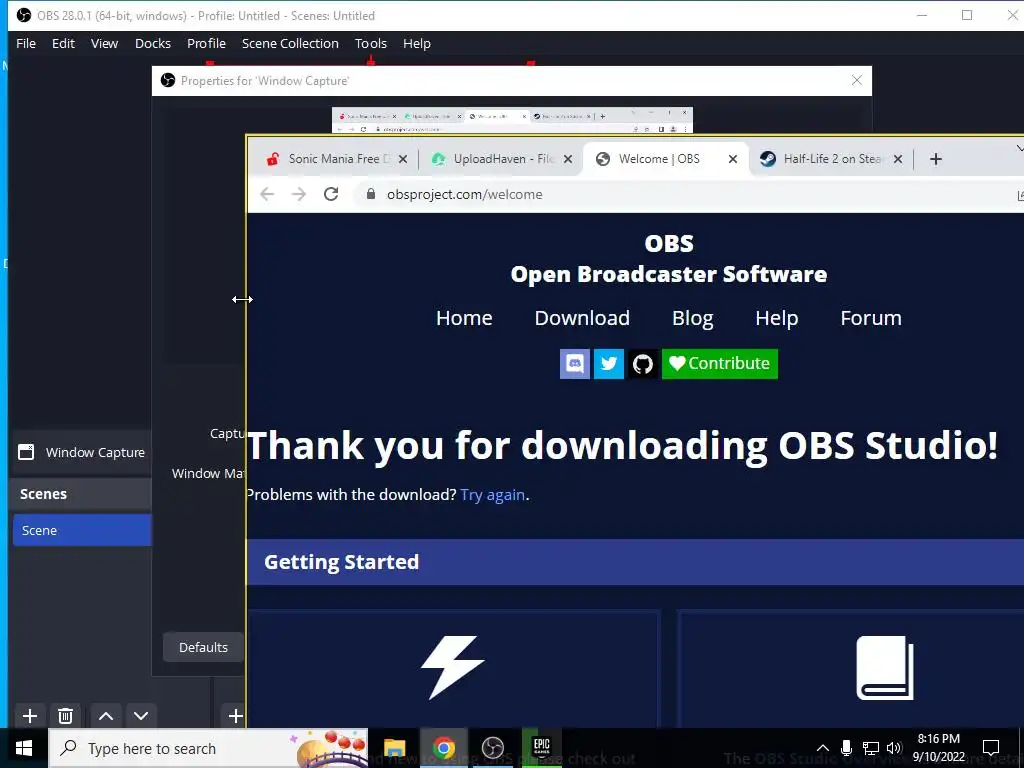The image size is (1024, 768).
Task: Click the OBS Studio taskbar icon
Action: tap(493, 748)
